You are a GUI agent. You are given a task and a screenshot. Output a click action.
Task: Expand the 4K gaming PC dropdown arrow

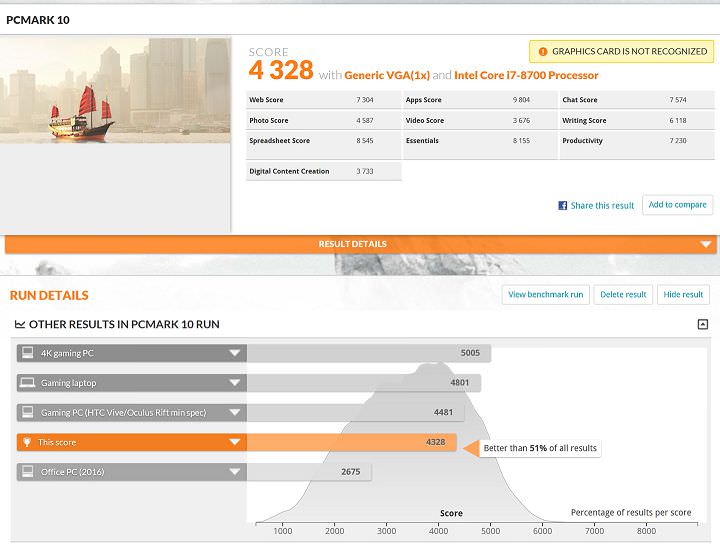pos(235,353)
